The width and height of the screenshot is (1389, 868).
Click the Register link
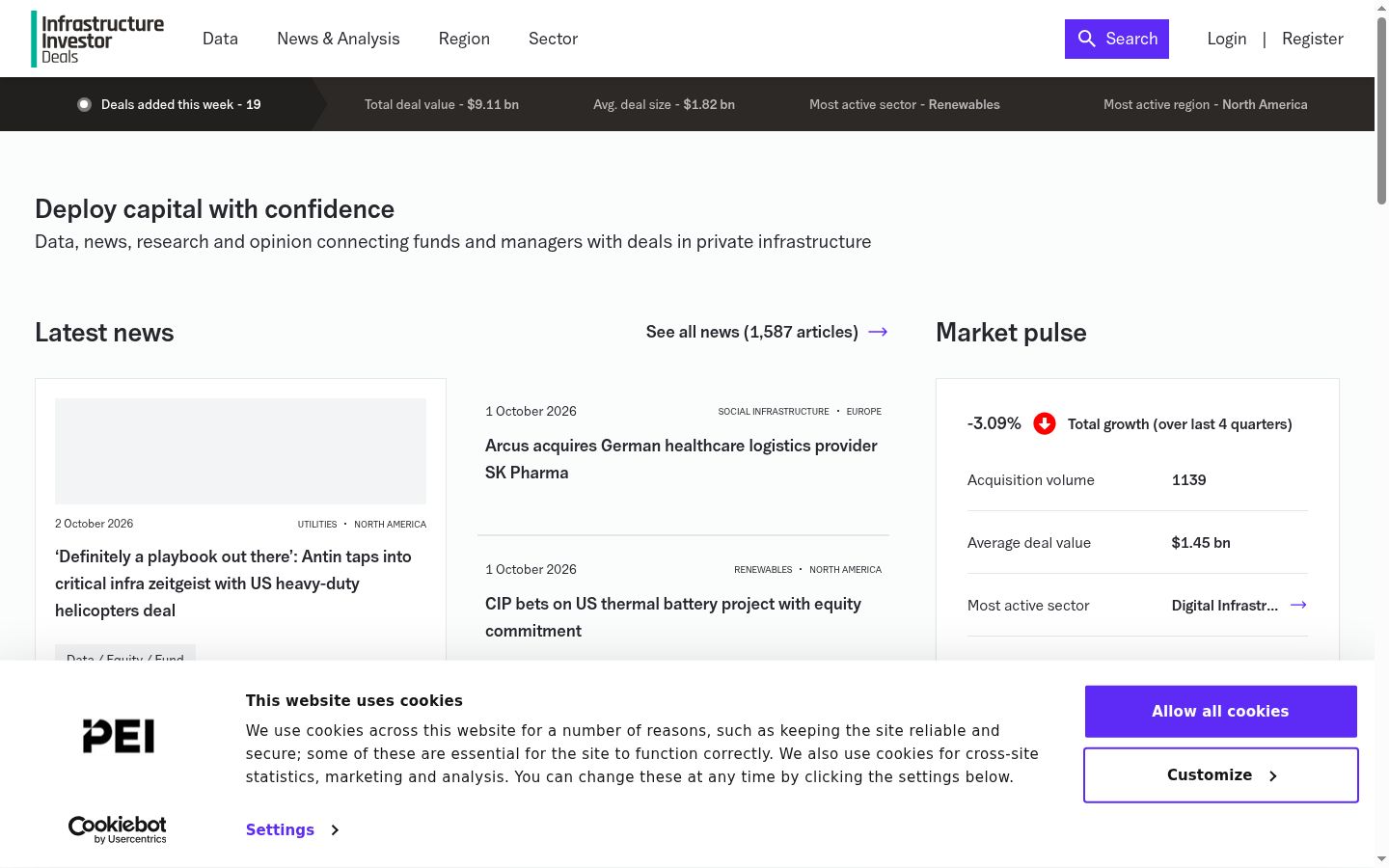1313,39
